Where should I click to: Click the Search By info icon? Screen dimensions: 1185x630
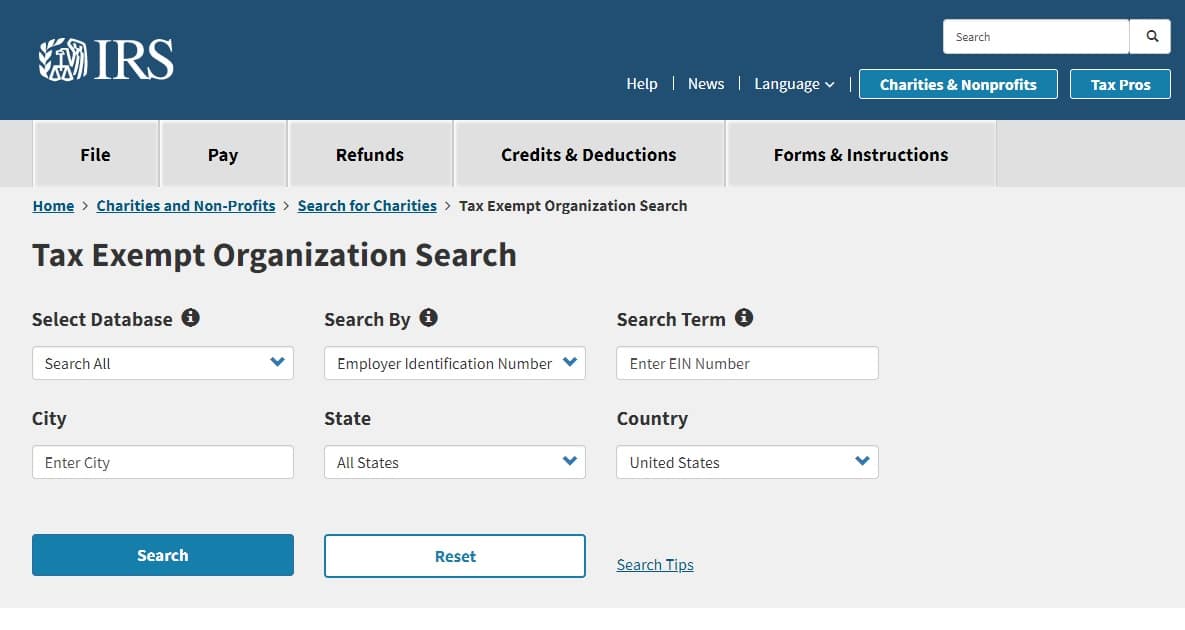pos(429,317)
